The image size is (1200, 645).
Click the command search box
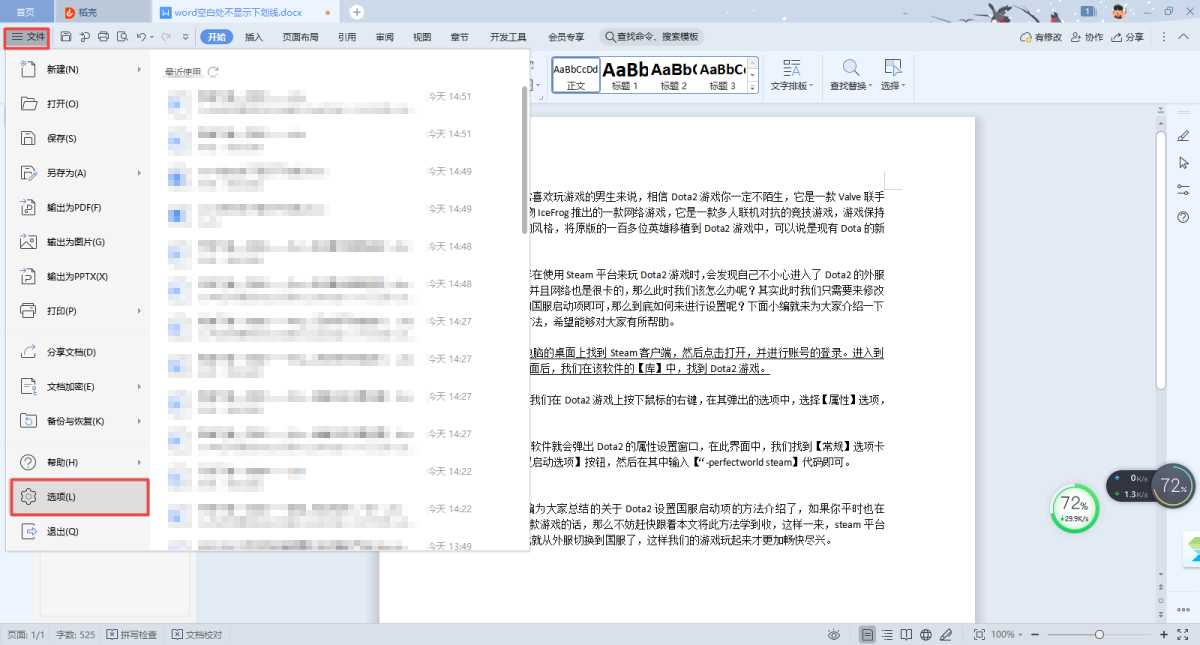coord(652,37)
